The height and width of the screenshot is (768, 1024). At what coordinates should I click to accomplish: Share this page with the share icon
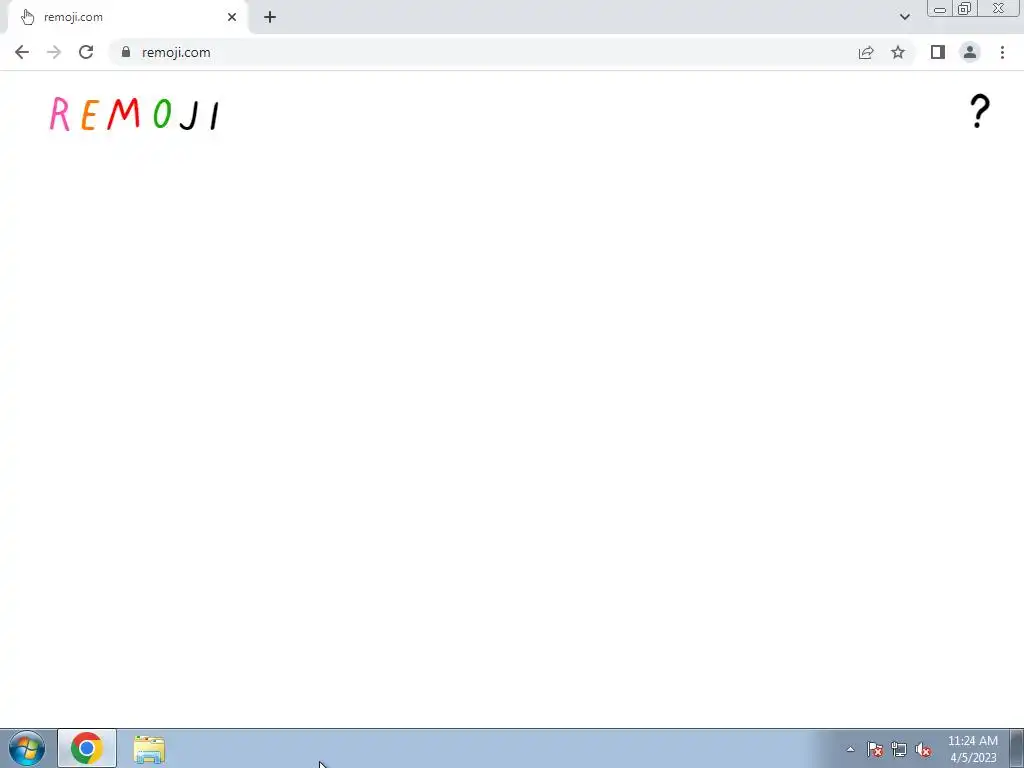click(866, 52)
